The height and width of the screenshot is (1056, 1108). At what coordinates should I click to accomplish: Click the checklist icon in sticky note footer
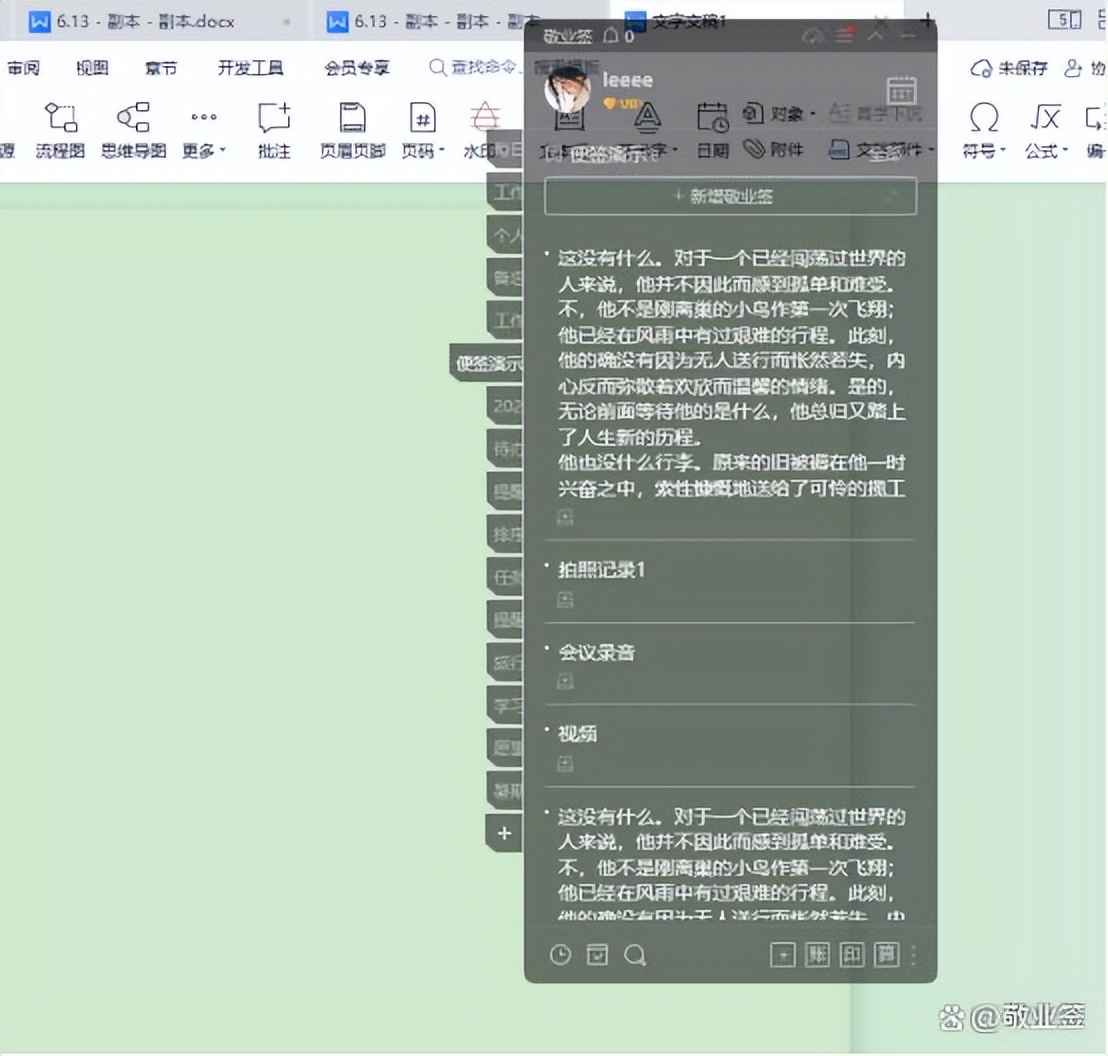597,955
